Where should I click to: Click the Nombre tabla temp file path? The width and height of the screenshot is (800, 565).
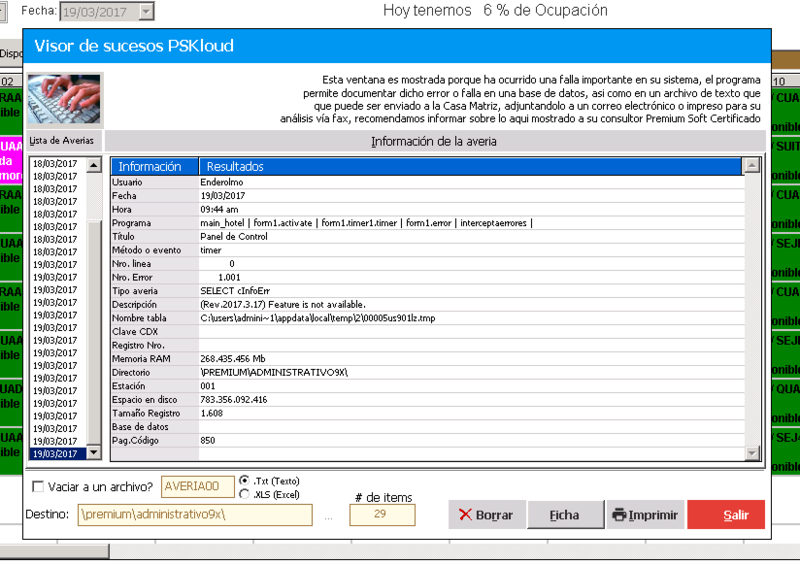pos(317,318)
